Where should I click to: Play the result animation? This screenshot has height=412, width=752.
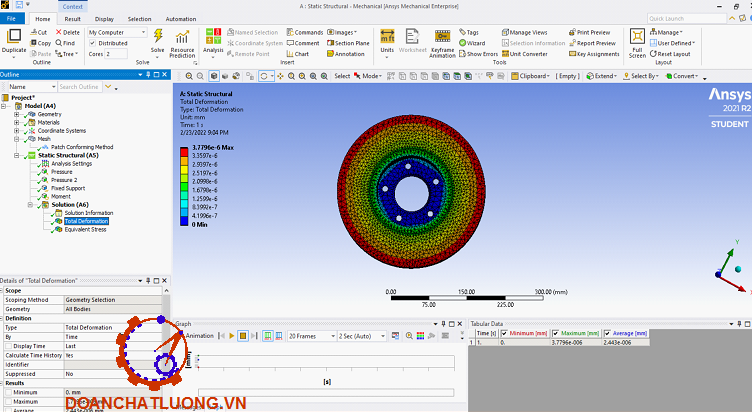pos(232,336)
